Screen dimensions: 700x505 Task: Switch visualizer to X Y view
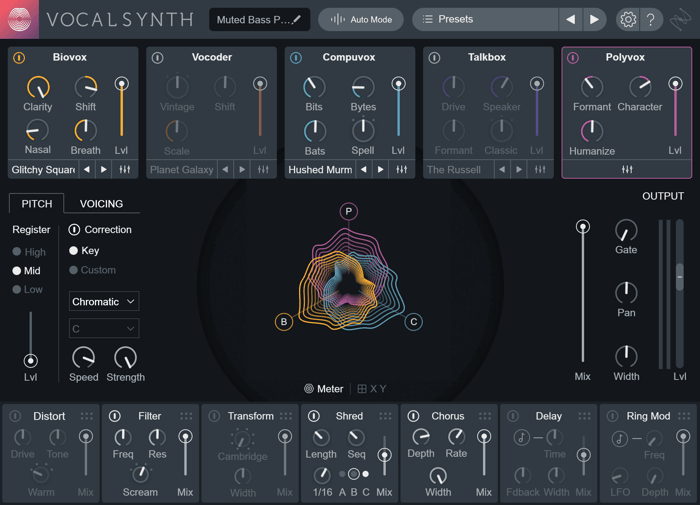pos(372,388)
